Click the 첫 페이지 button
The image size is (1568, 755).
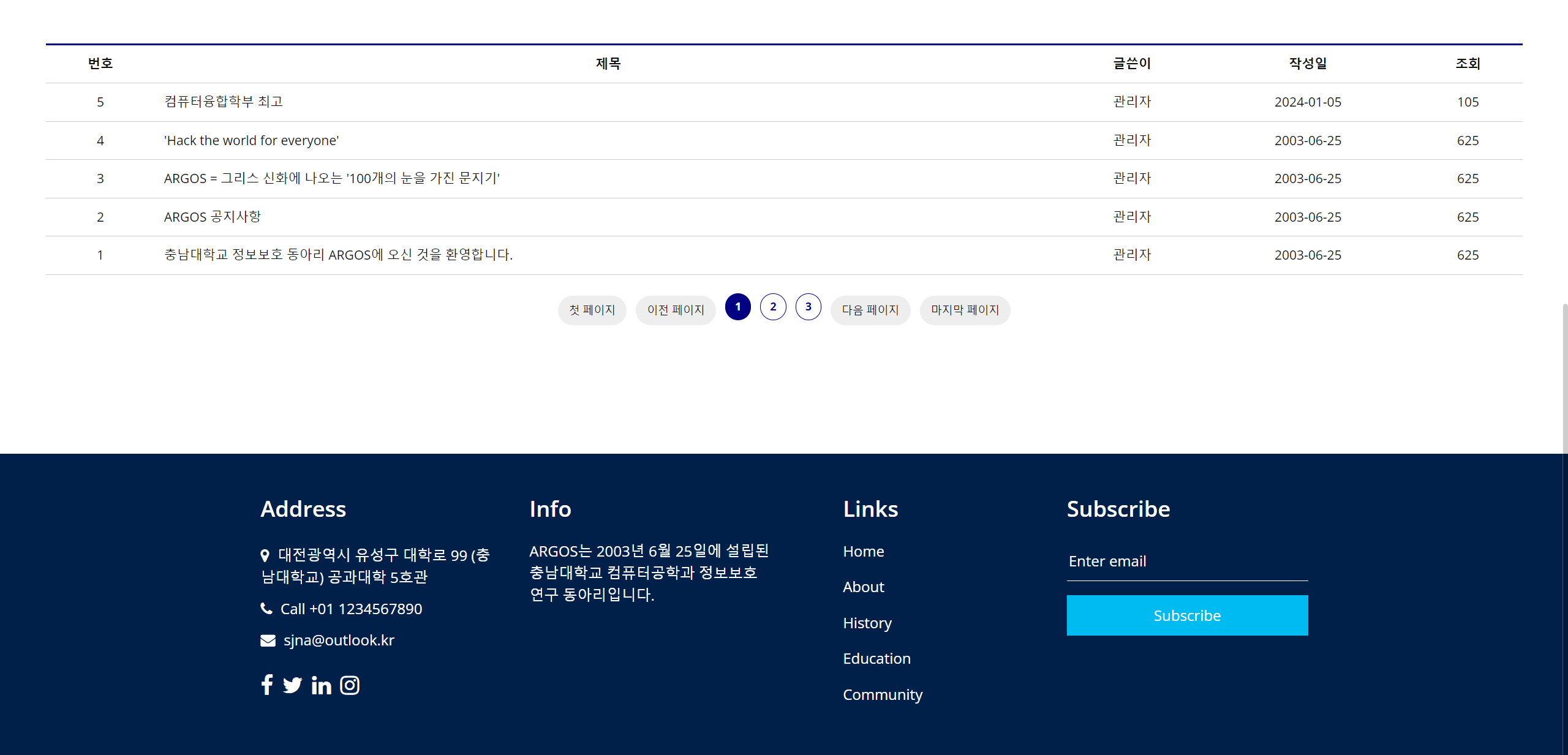592,310
